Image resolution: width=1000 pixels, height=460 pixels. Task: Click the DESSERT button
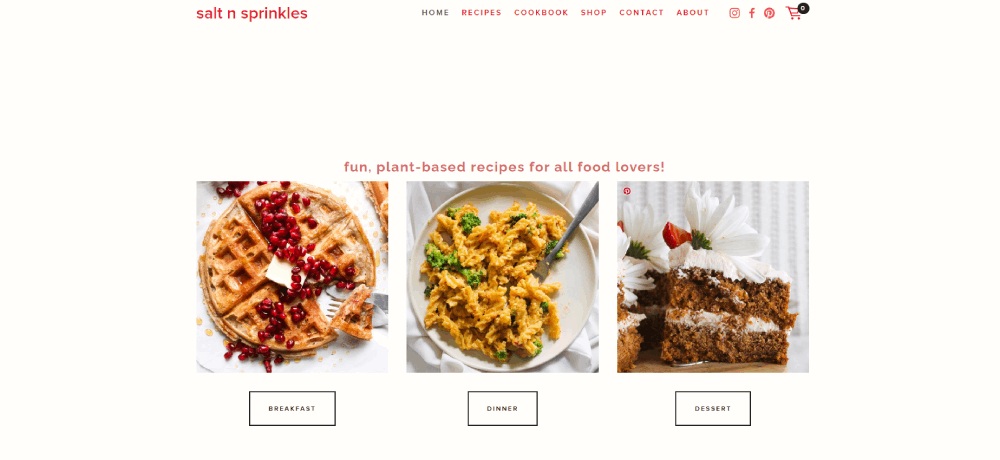pyautogui.click(x=713, y=408)
